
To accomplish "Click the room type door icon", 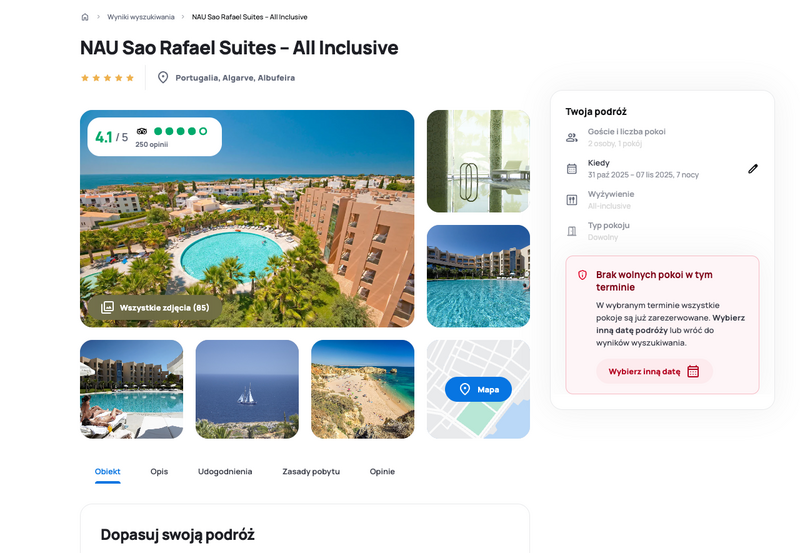I will coord(572,231).
